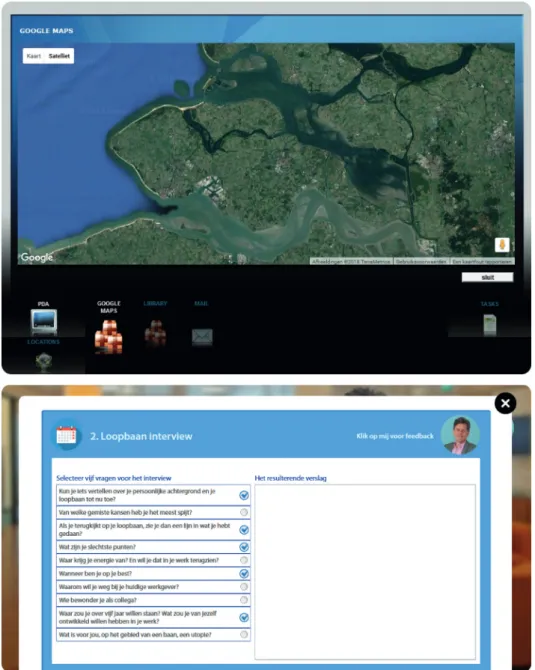The height and width of the screenshot is (670, 535).
Task: Click the TASKS label text
Action: pos(490,304)
